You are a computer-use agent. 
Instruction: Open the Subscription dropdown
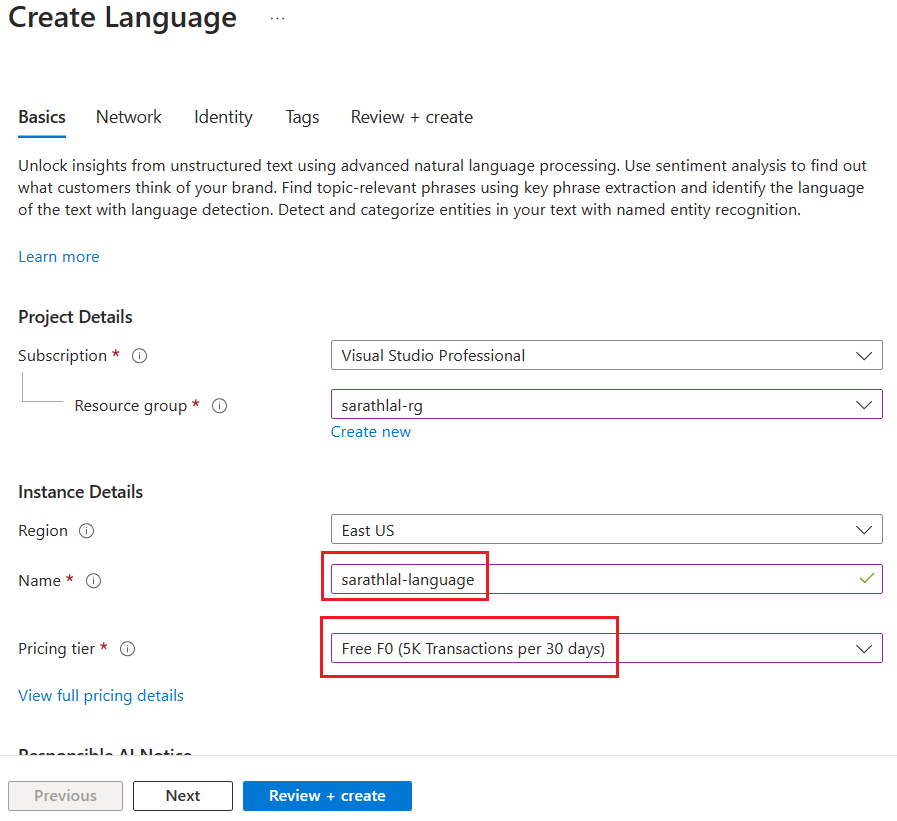coord(866,355)
